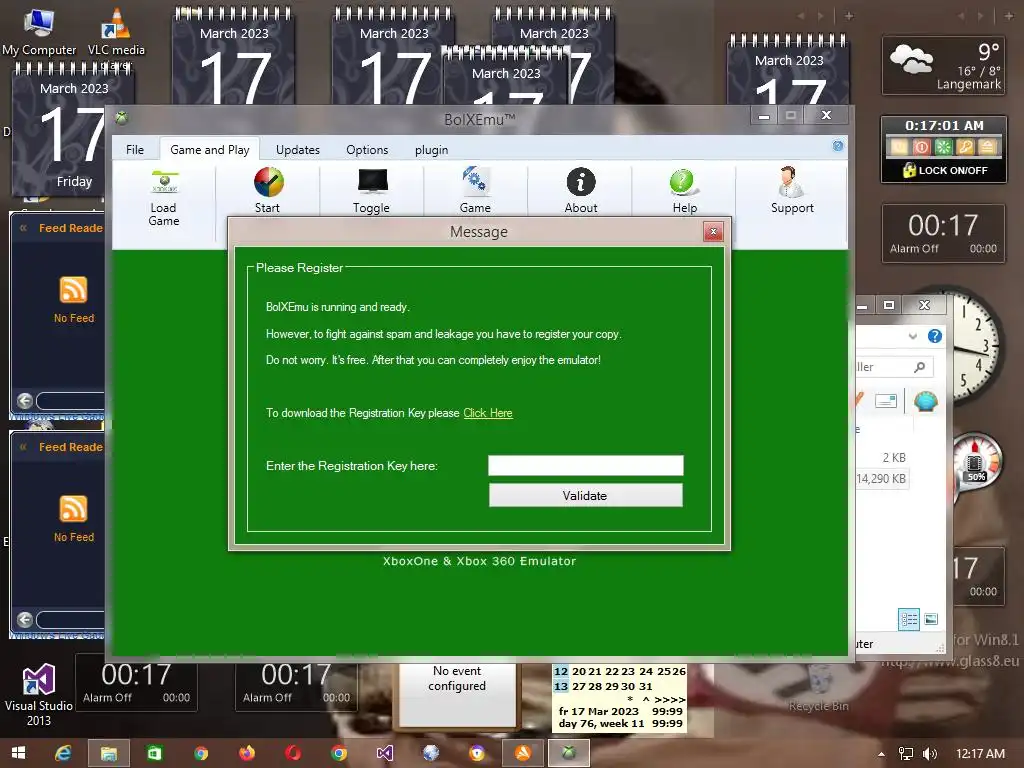Open File Explorer from taskbar

[x=108, y=753]
